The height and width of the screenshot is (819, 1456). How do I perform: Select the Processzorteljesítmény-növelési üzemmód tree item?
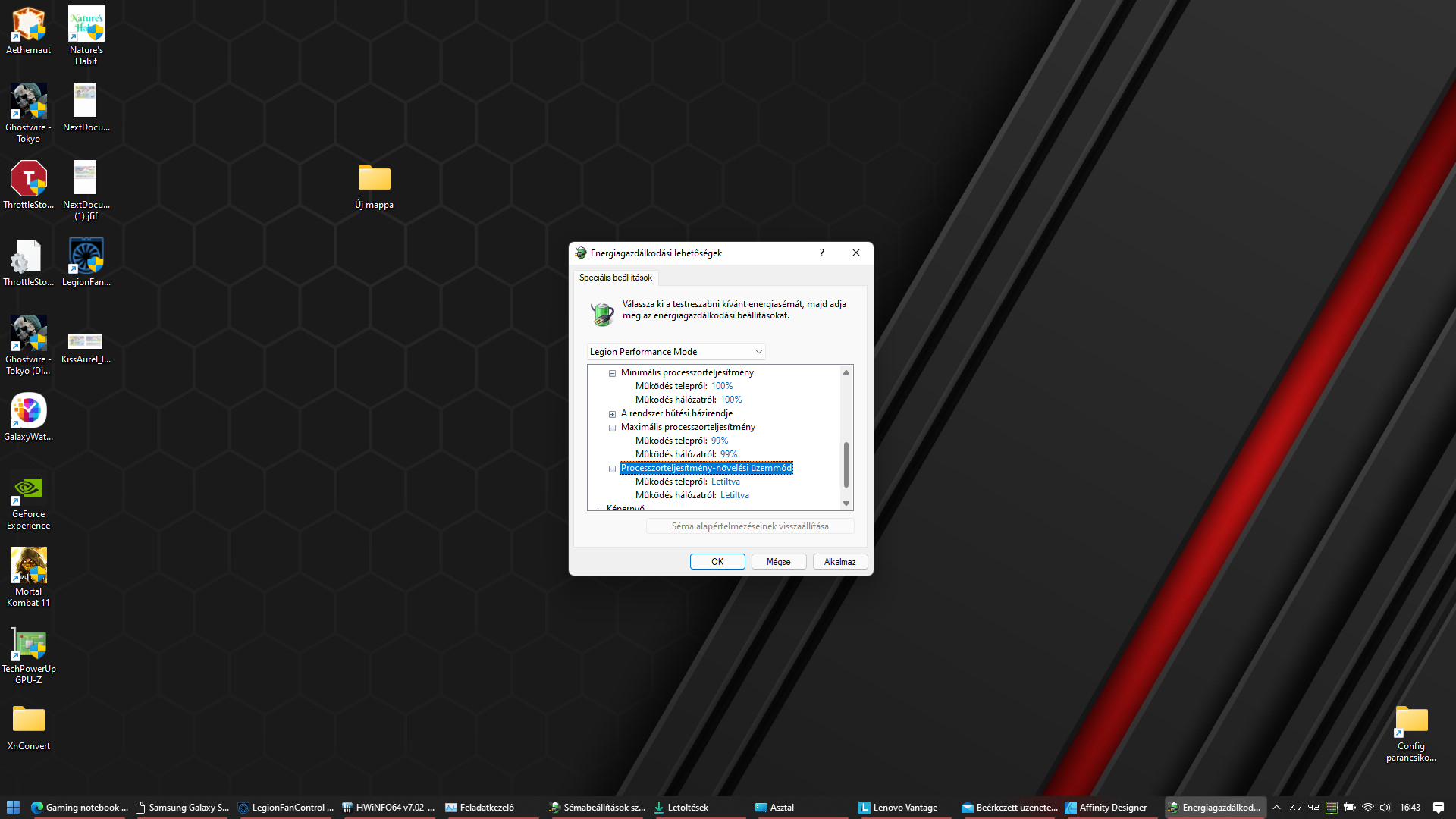(x=706, y=468)
